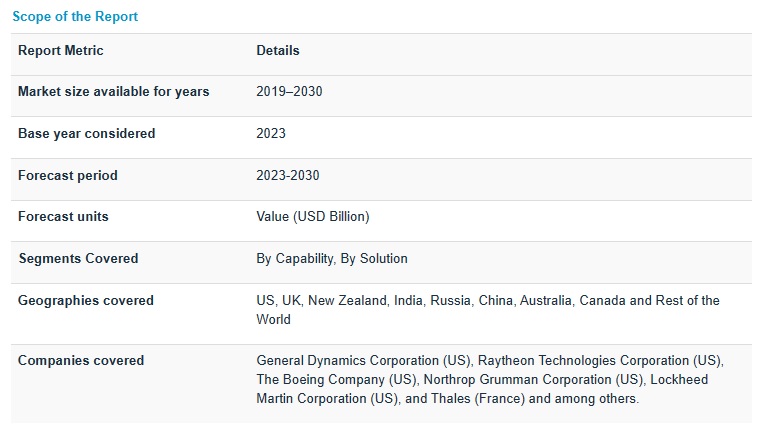Click 'By Capability, By Solution' text
Image resolution: width=757 pixels, height=428 pixels.
tap(332, 259)
